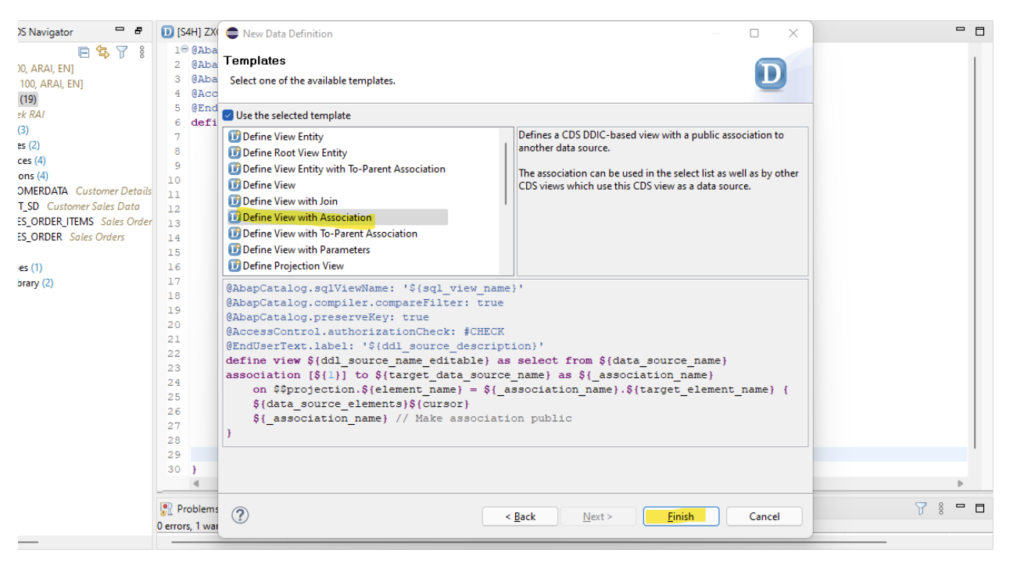Image resolution: width=1024 pixels, height=578 pixels.
Task: Open the view menu beside the bottom-right filter
Action: [941, 506]
